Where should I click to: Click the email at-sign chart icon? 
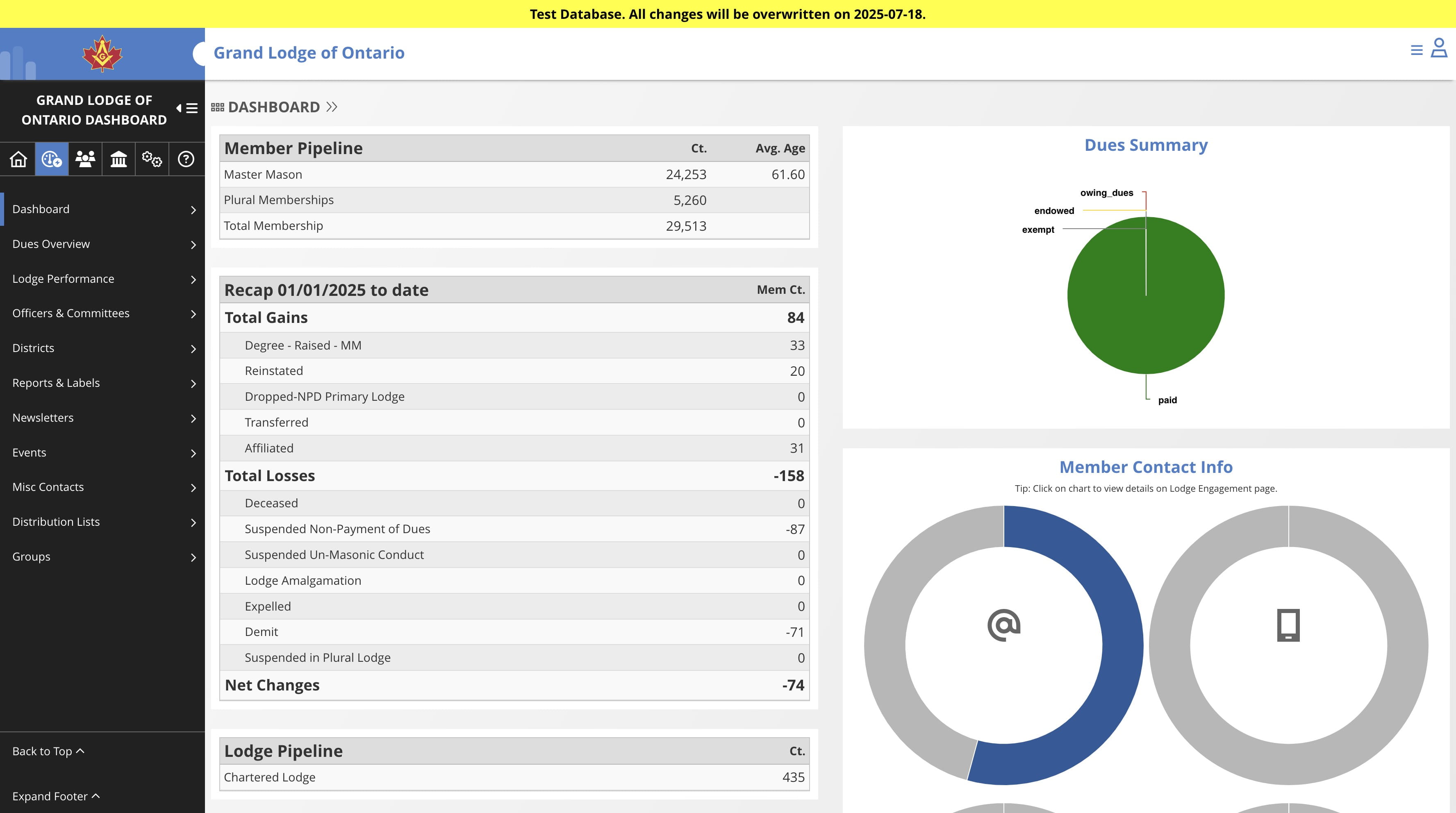tap(1003, 625)
